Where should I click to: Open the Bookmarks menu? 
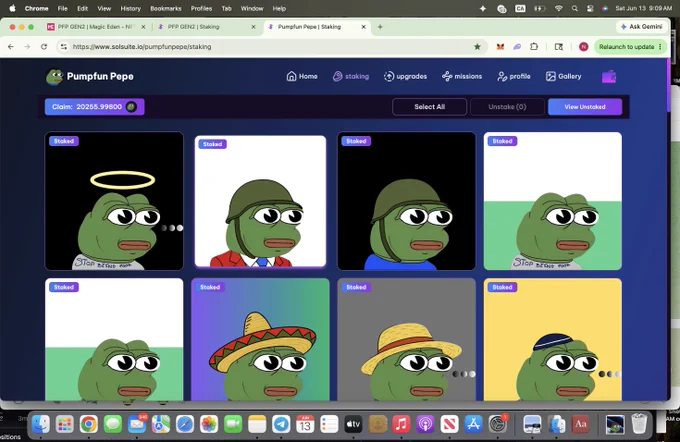tap(166, 8)
